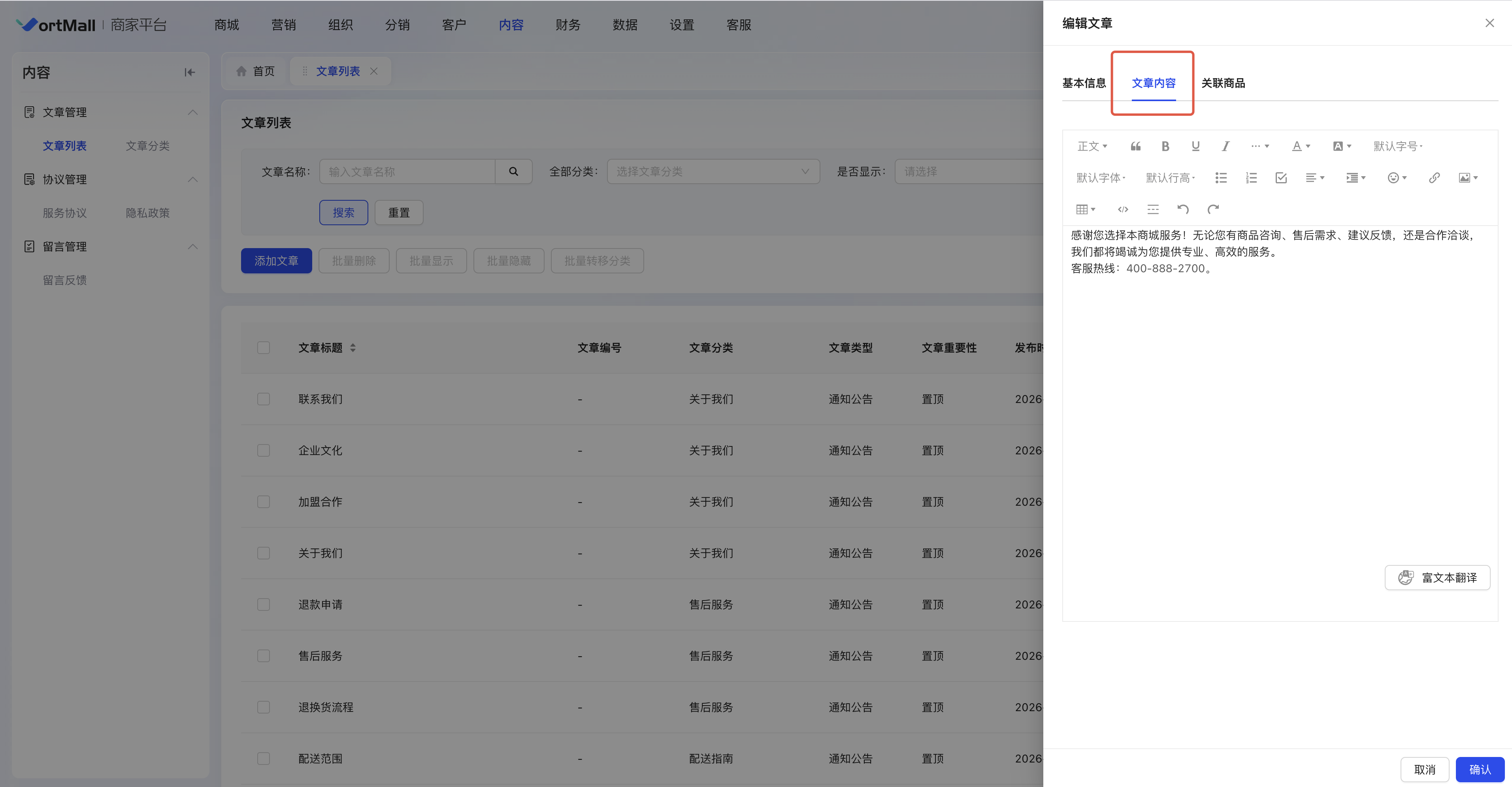The image size is (1512, 787).
Task: Click the blockquote icon in editor
Action: 1135,146
